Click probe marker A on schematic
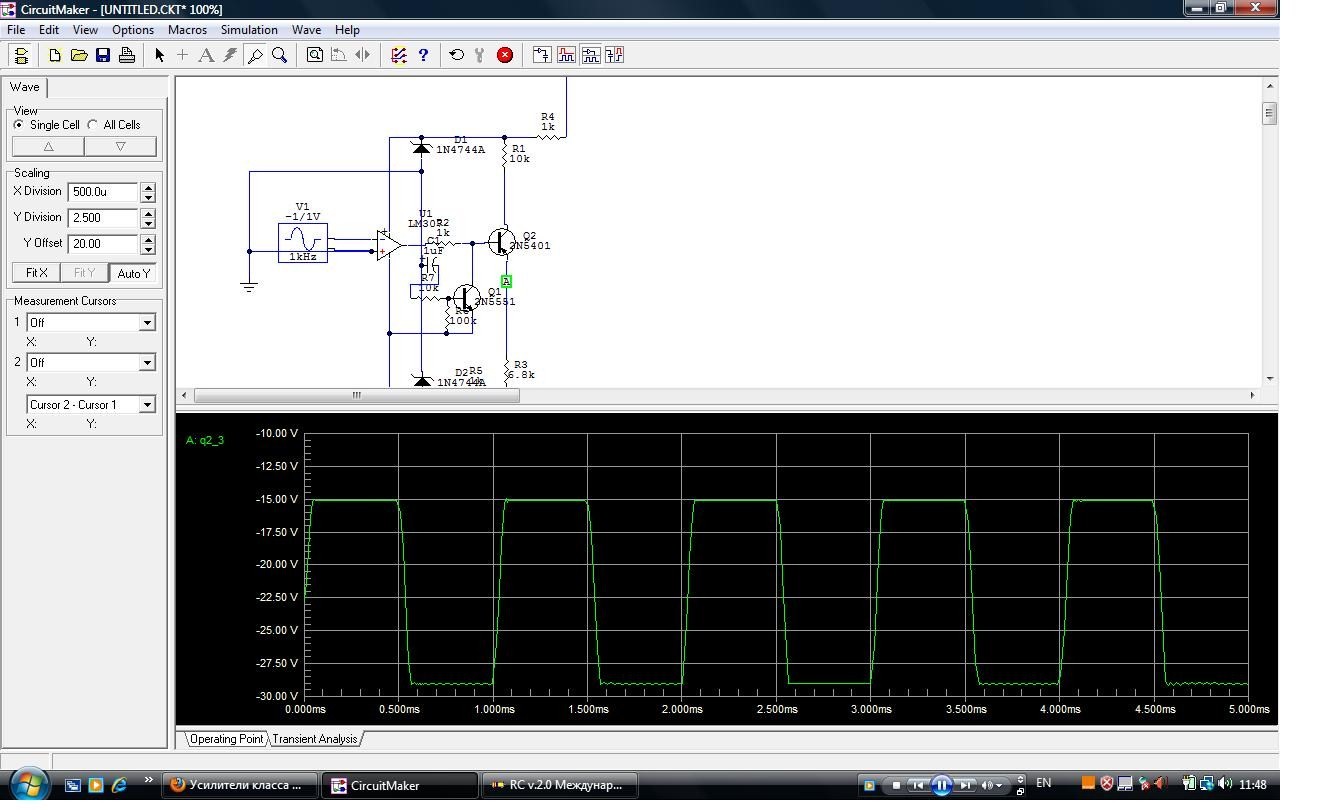1333x810 pixels. (506, 282)
